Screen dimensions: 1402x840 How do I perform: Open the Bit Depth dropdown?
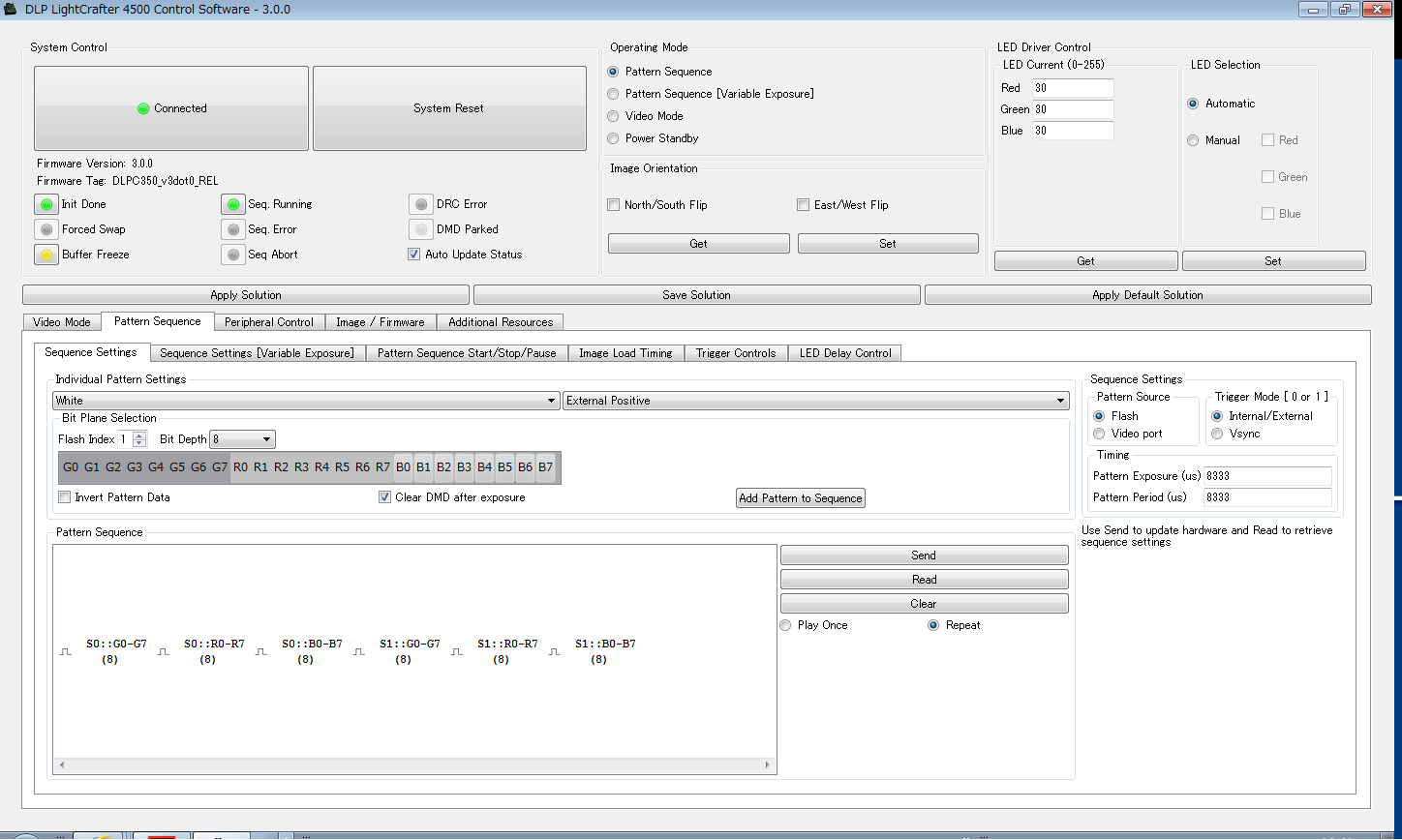[242, 439]
